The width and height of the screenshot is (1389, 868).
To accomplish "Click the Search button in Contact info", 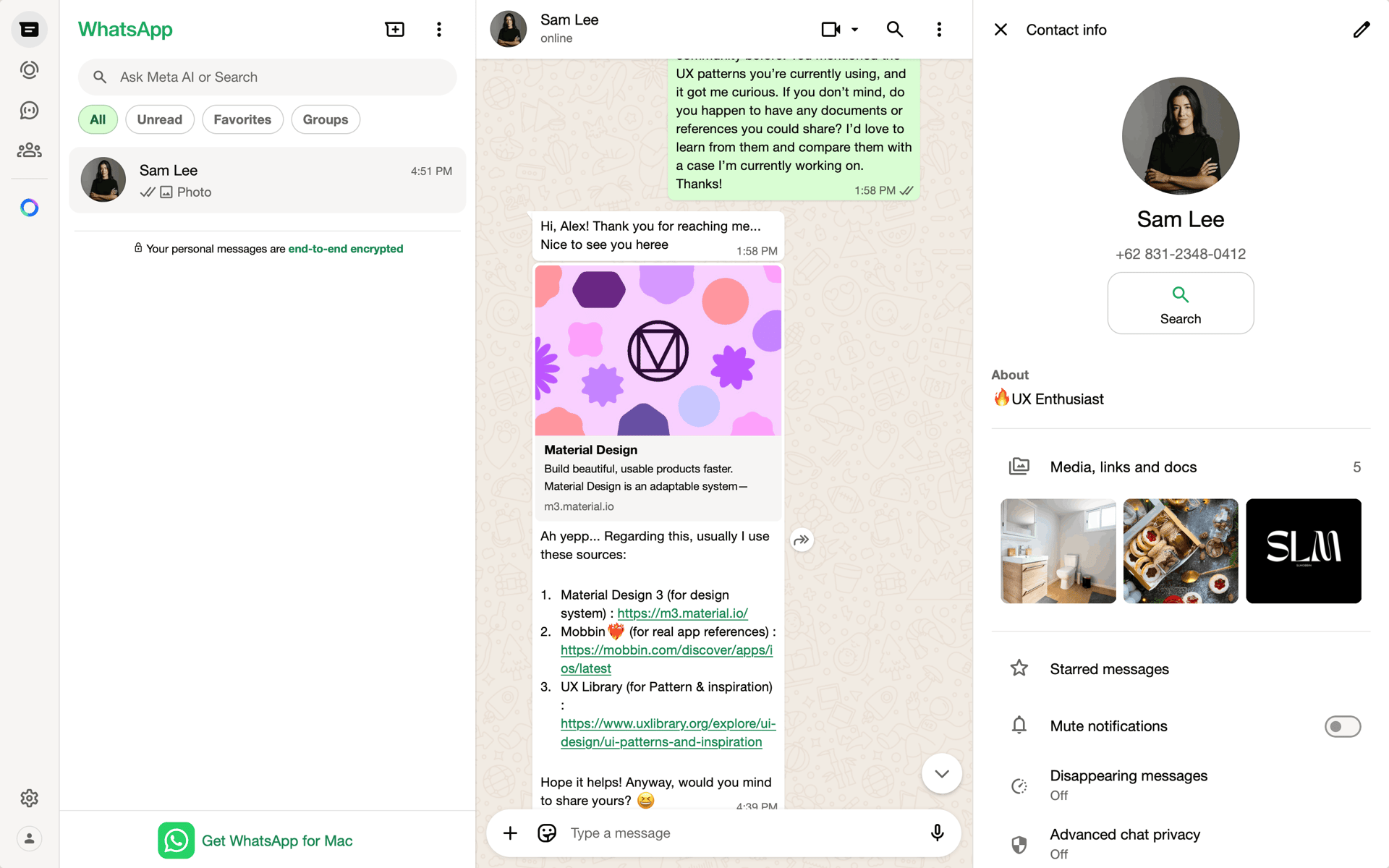I will [x=1181, y=303].
